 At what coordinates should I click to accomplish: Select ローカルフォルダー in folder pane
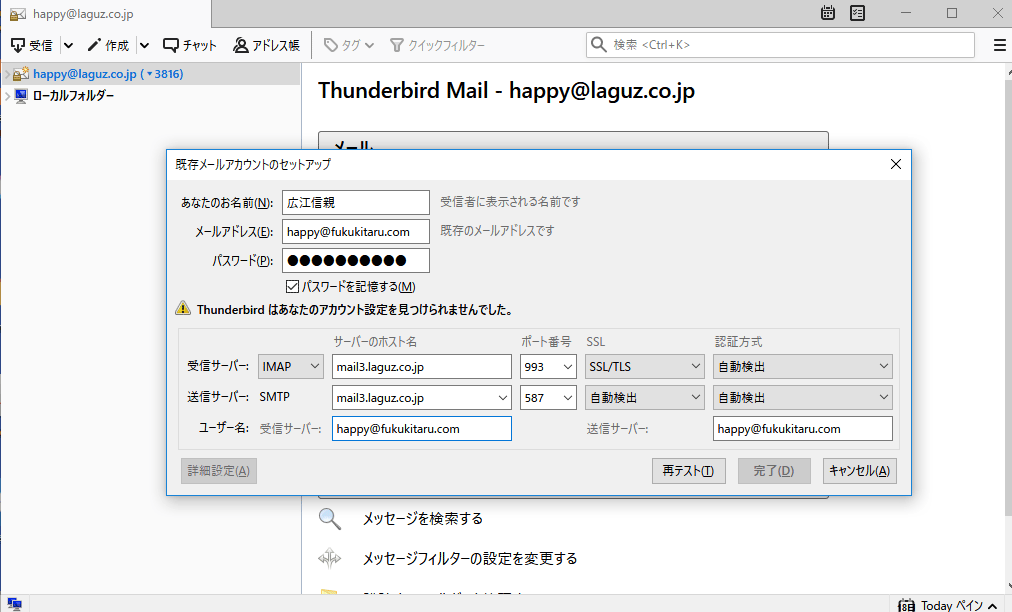(x=74, y=96)
